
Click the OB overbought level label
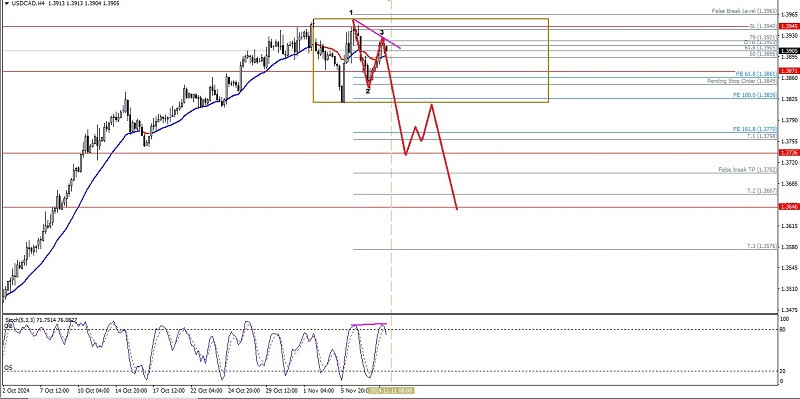8,325
